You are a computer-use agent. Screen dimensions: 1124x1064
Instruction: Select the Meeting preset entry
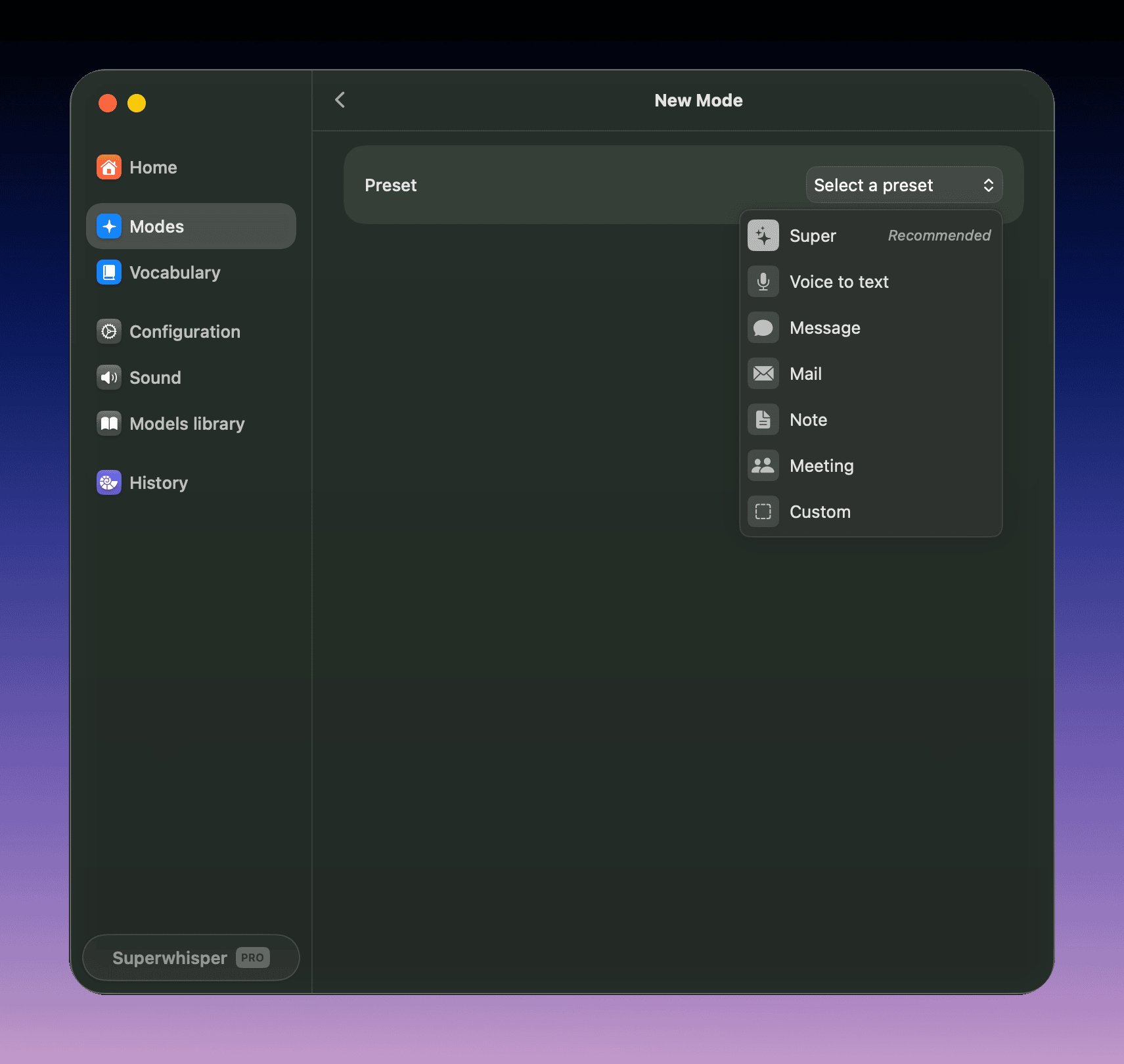tap(871, 465)
